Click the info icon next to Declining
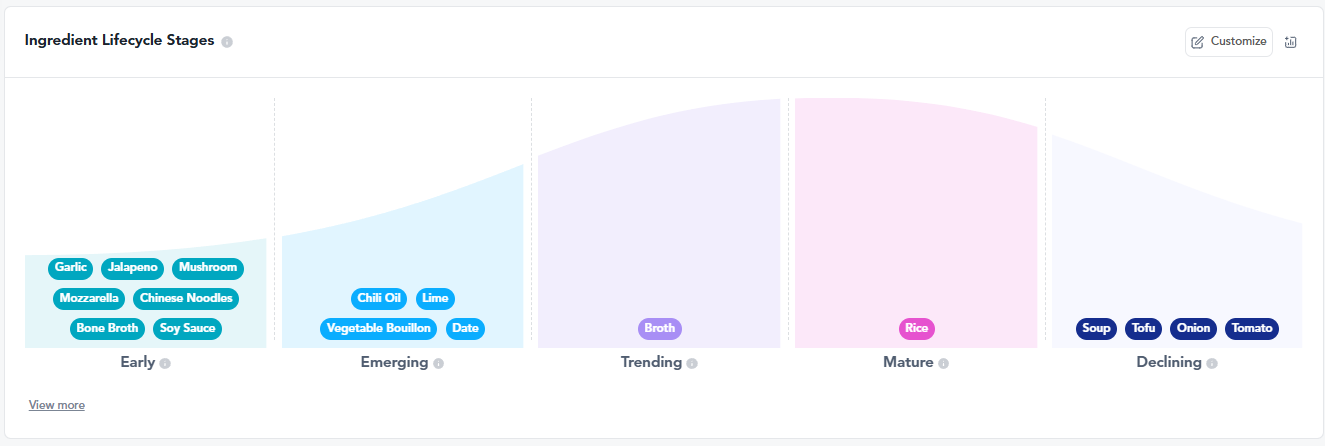Viewport: 1325px width, 446px height. pyautogui.click(x=1211, y=363)
